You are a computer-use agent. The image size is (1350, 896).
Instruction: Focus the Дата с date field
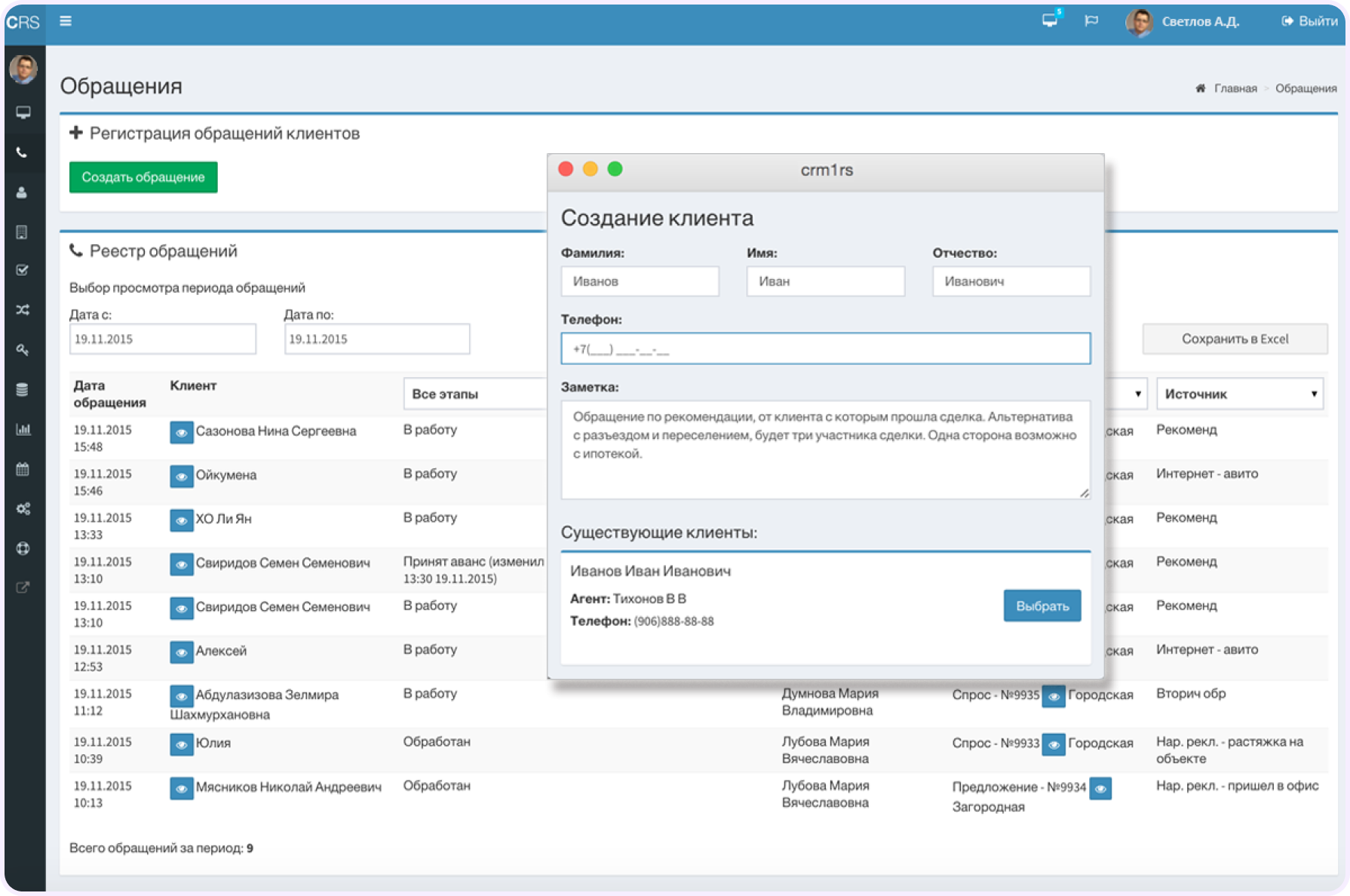163,339
